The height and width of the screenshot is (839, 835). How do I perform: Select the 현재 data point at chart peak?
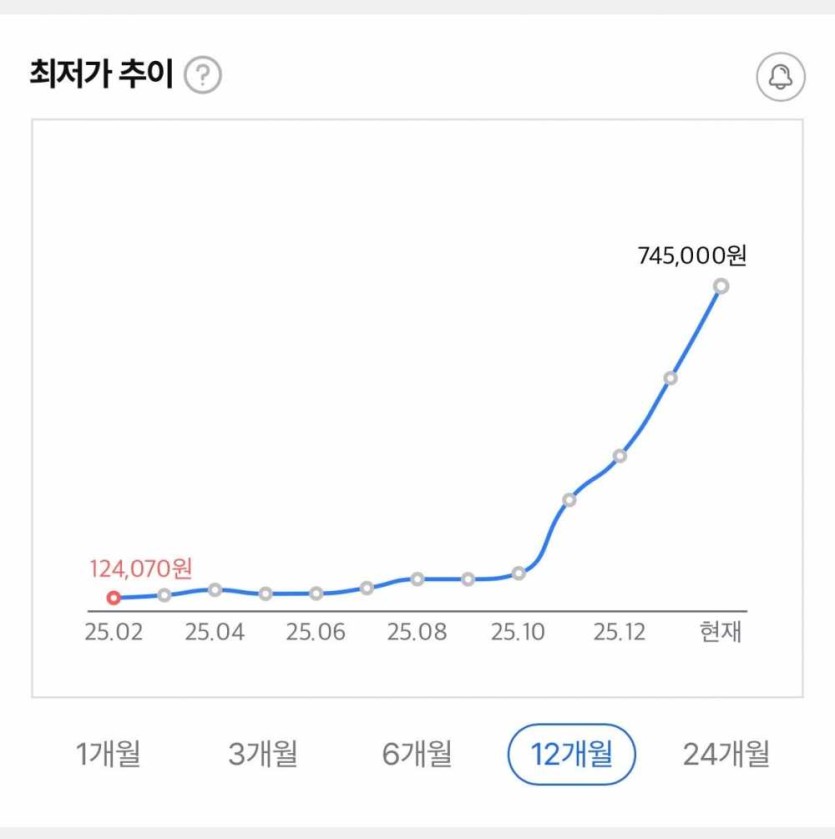point(721,286)
